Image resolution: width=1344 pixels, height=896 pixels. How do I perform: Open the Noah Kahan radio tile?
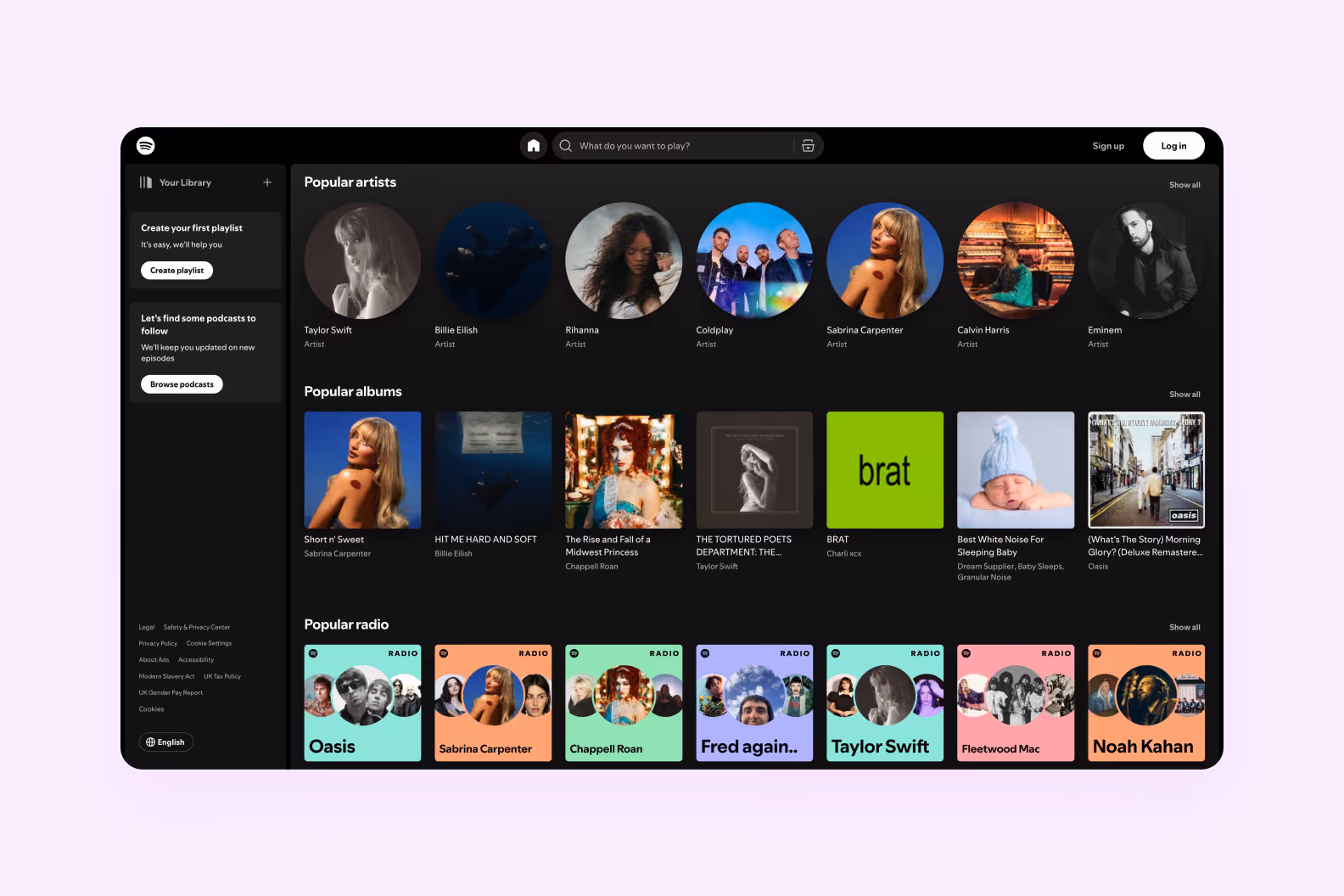point(1146,703)
